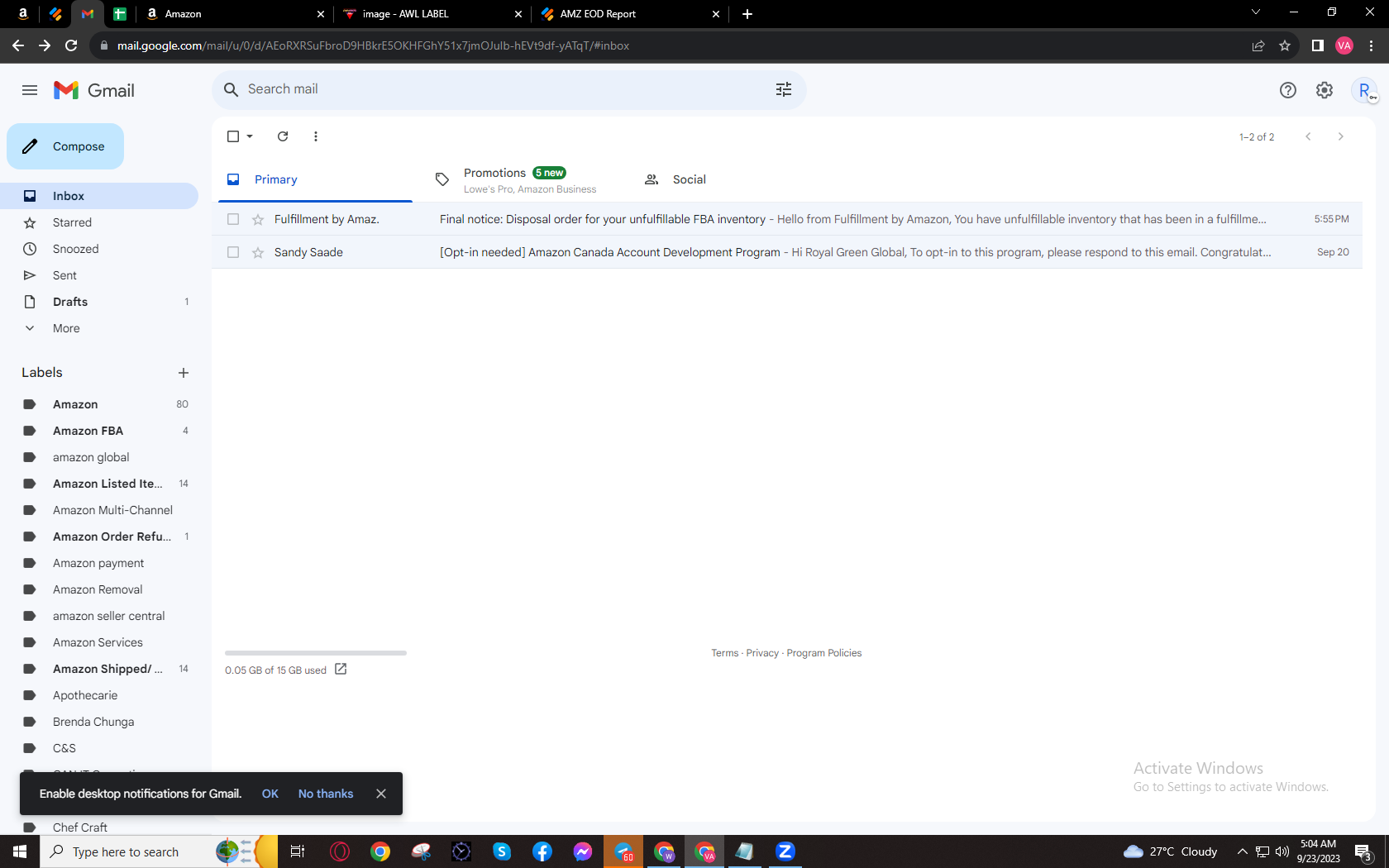Viewport: 1389px width, 868px height.
Task: Open storage management external link icon
Action: (341, 669)
